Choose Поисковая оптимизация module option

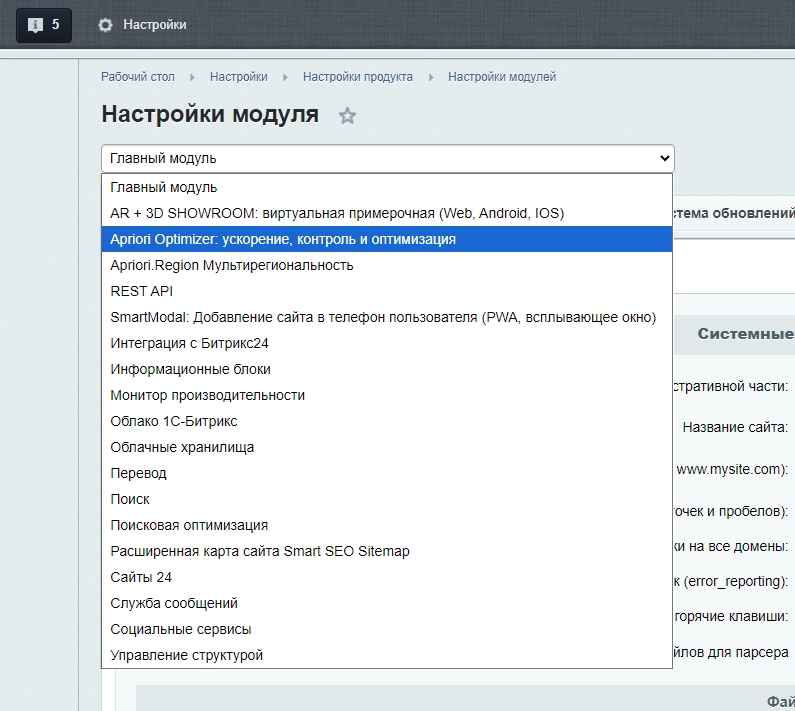189,525
